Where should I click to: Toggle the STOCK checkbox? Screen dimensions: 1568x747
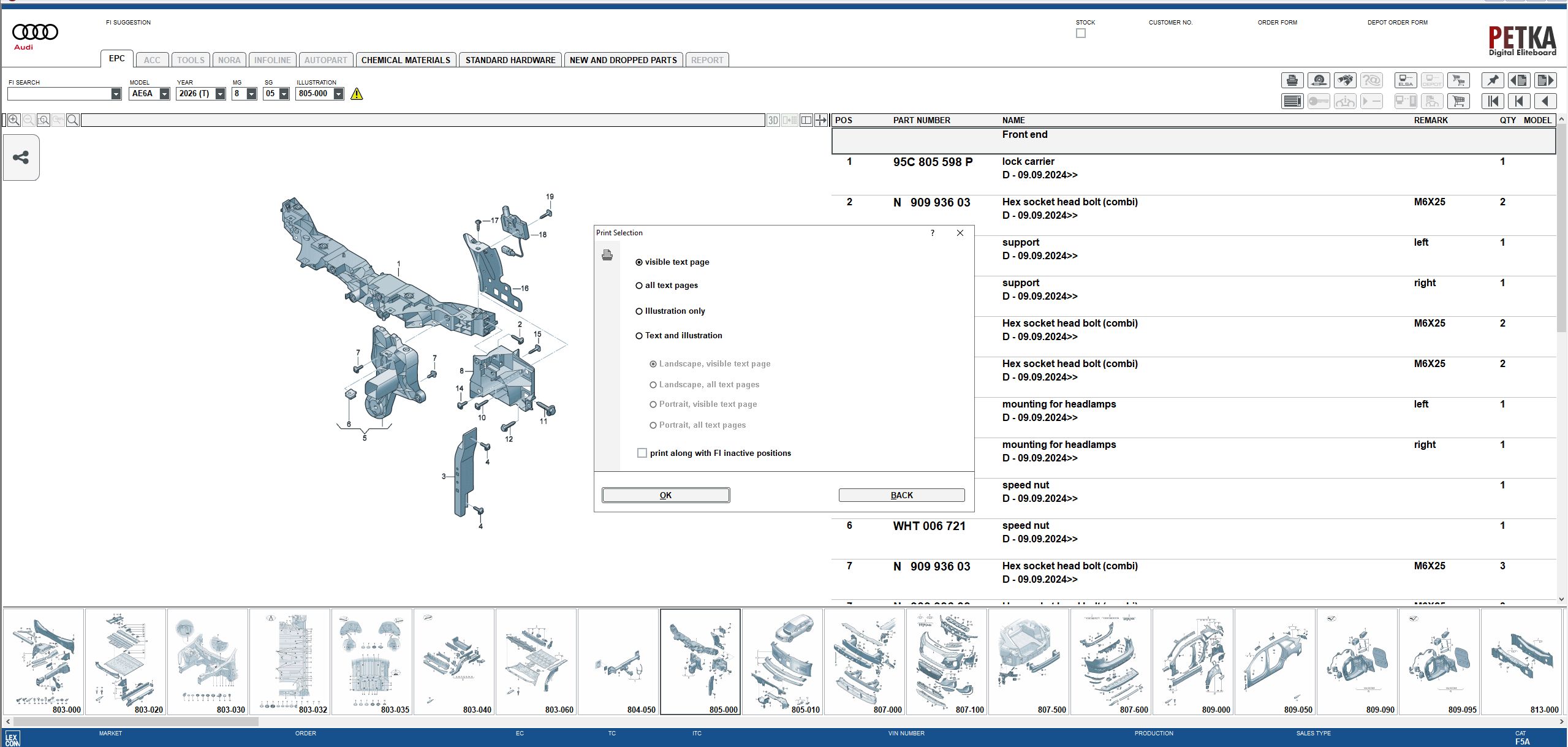(1081, 33)
